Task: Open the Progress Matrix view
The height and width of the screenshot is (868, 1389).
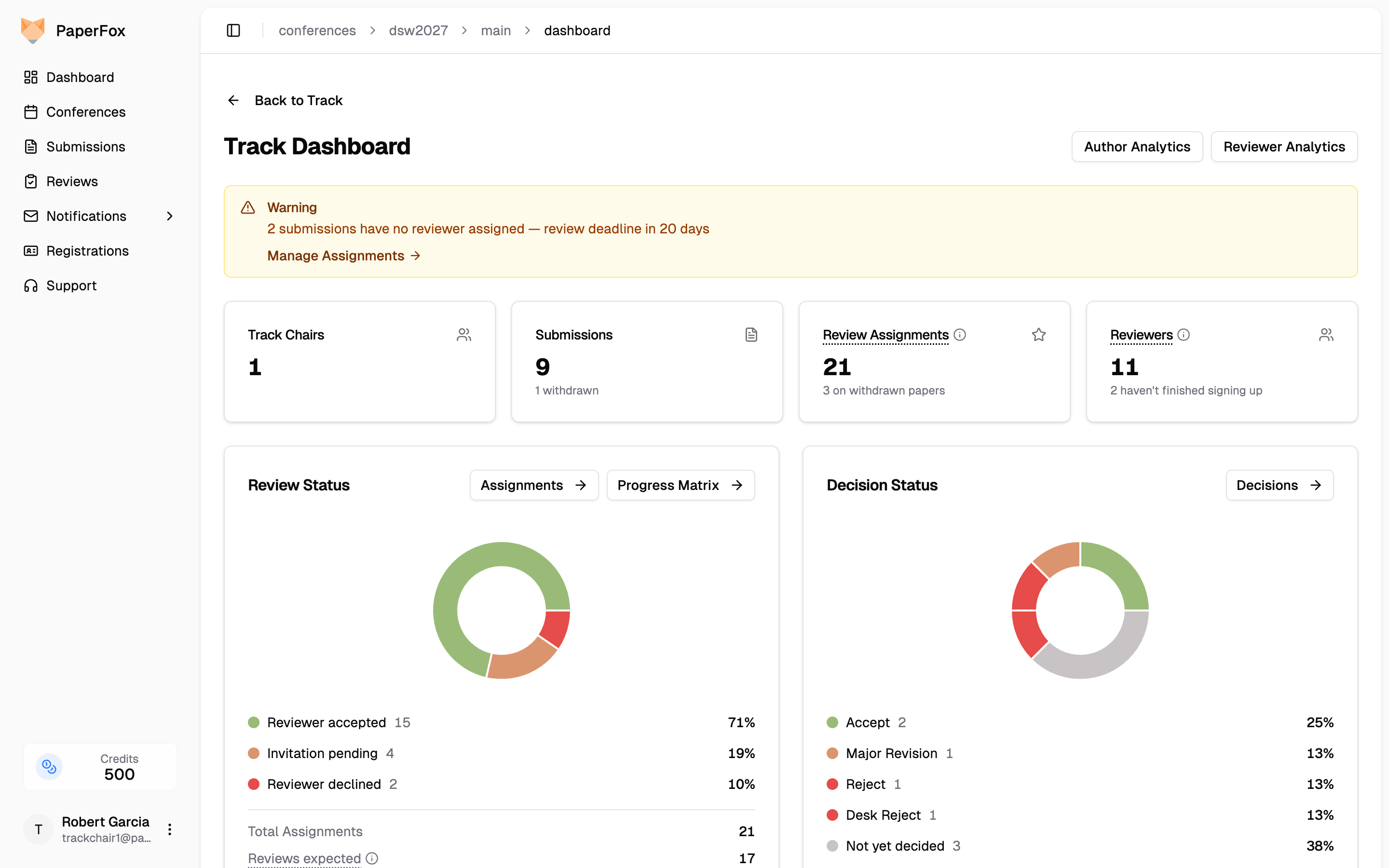Action: (680, 485)
